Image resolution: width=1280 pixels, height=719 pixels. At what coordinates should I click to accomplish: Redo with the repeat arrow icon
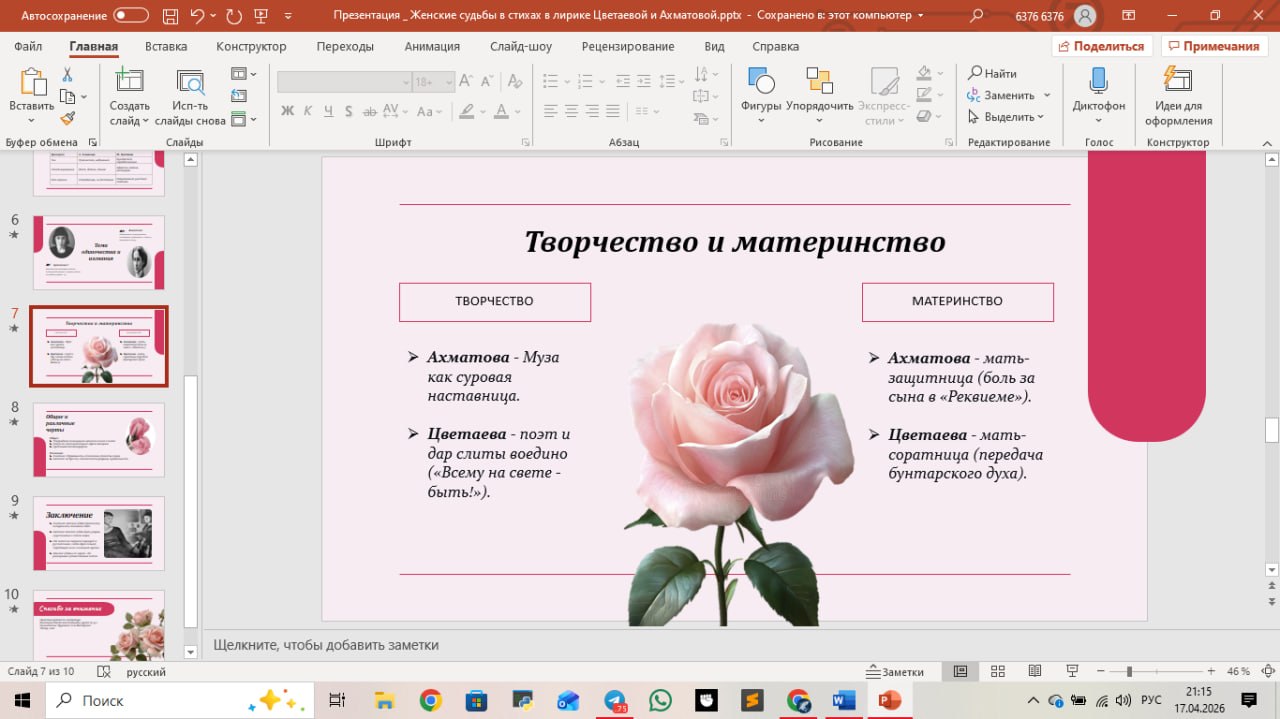click(x=234, y=15)
